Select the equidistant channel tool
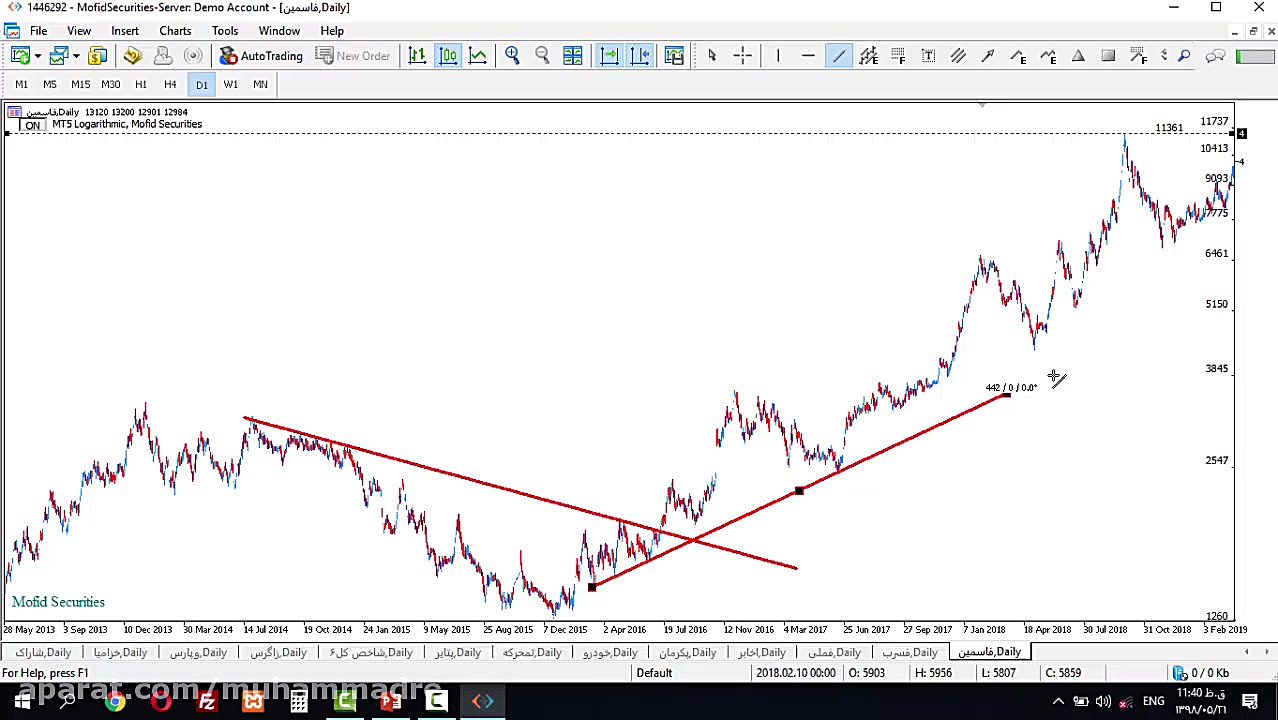Image resolution: width=1278 pixels, height=720 pixels. point(958,56)
